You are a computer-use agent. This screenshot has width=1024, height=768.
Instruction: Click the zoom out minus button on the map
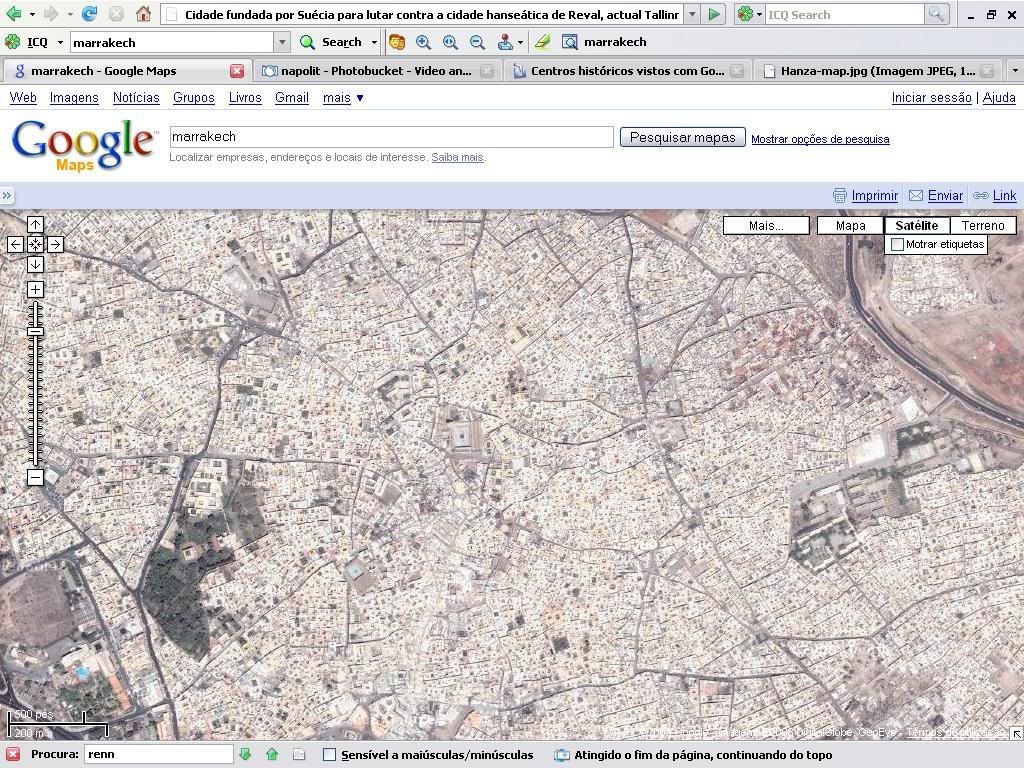click(x=35, y=477)
